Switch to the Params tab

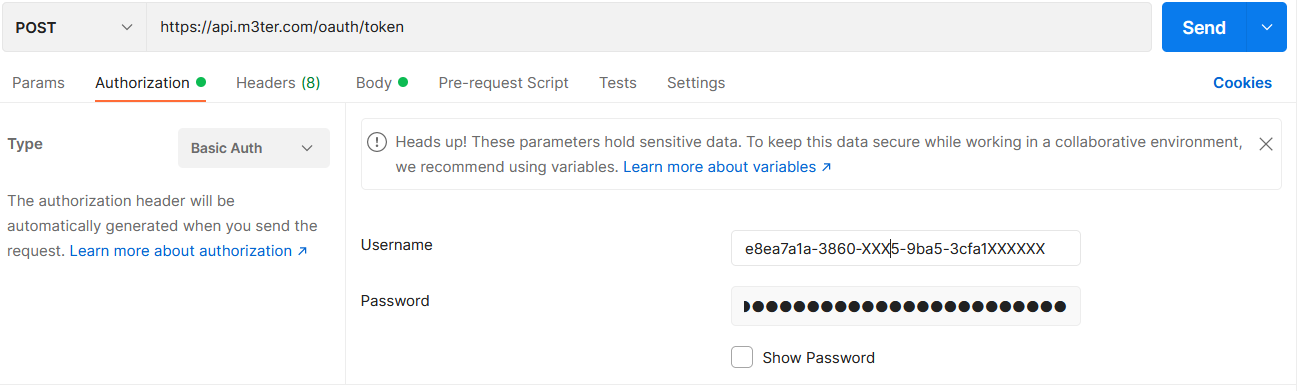[x=38, y=83]
